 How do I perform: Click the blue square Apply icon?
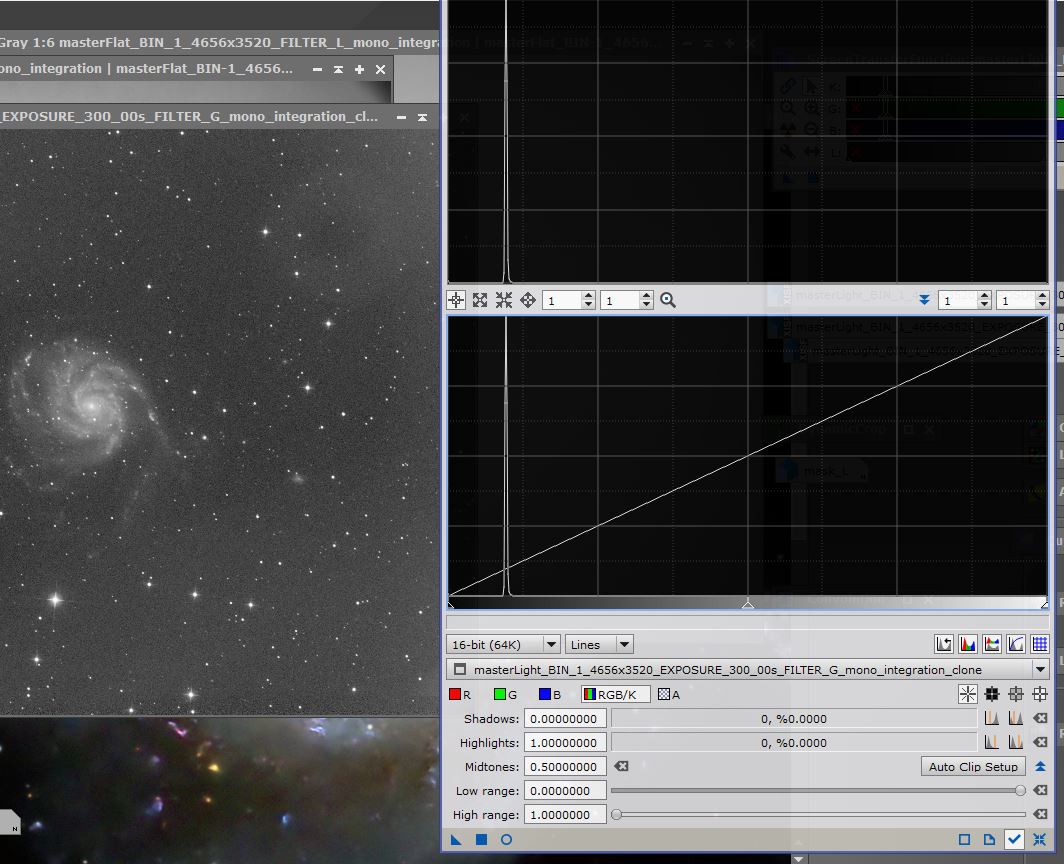pyautogui.click(x=481, y=840)
